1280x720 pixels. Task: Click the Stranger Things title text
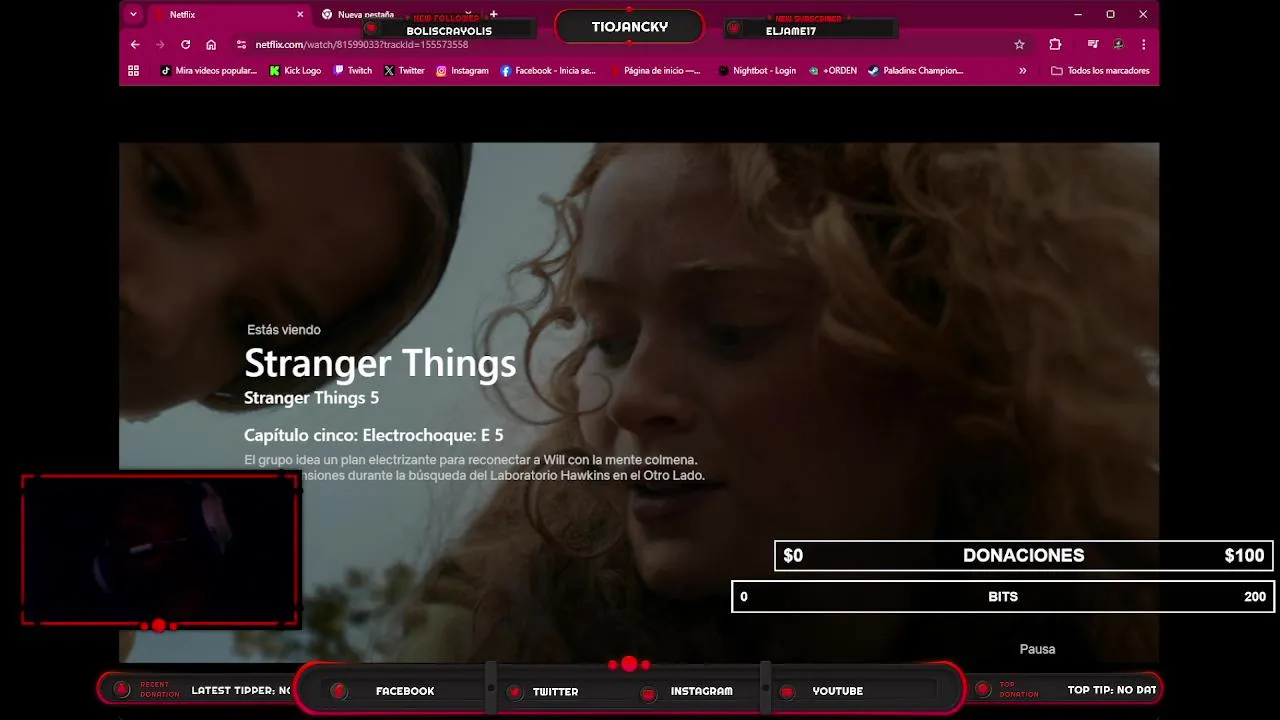[380, 363]
